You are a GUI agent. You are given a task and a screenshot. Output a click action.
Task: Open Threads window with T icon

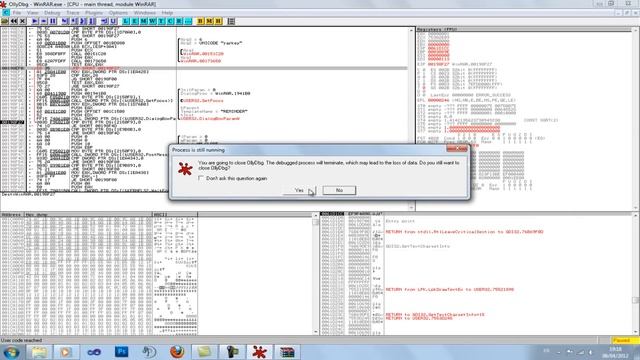(162, 21)
